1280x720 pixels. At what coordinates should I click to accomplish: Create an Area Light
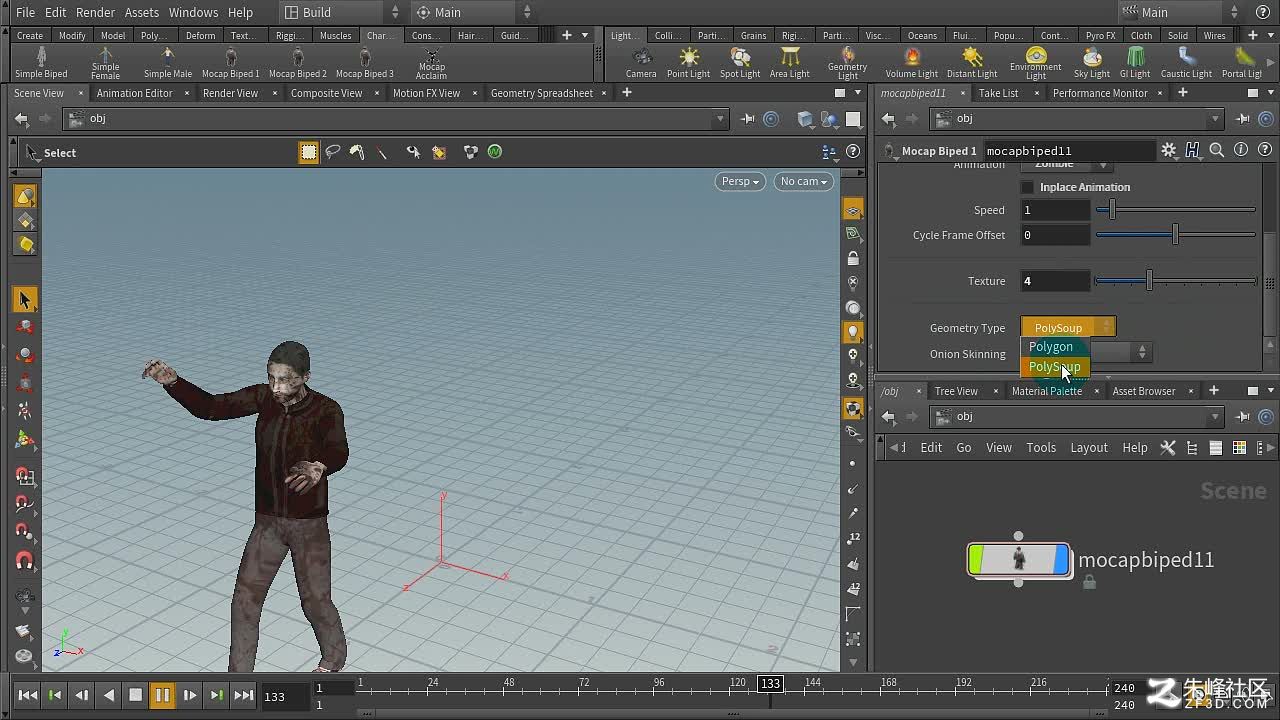789,62
